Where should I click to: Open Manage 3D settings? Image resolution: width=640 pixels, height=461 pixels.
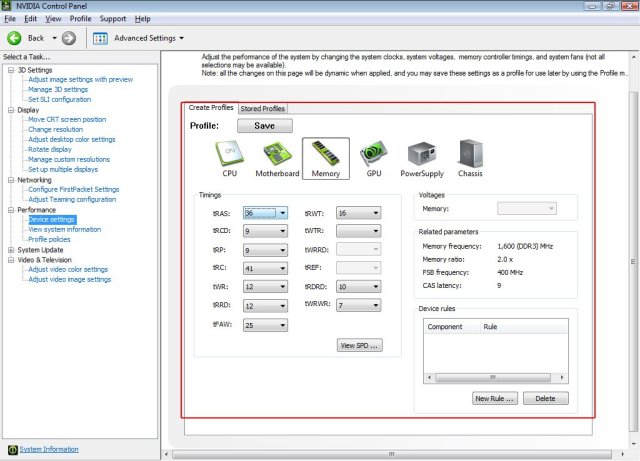58,89
